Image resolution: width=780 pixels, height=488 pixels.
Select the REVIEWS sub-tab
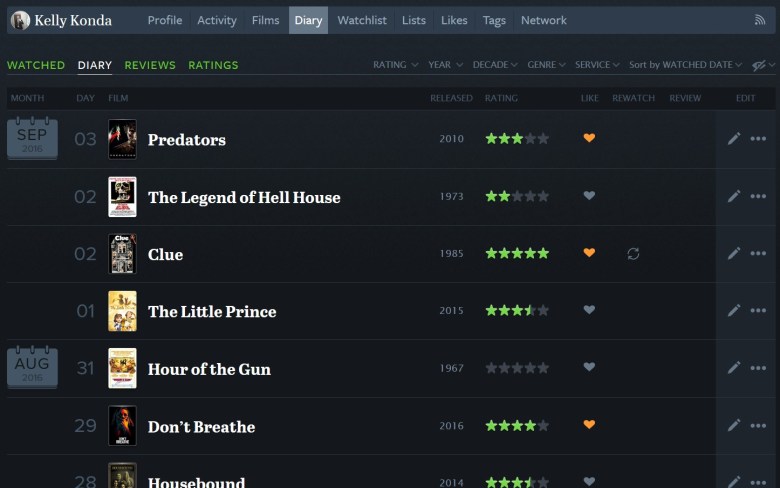point(150,65)
